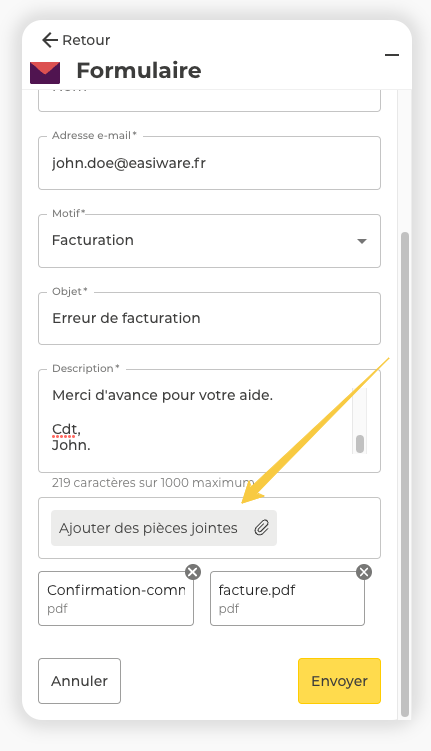The width and height of the screenshot is (431, 751).
Task: Focus the Adresse e-mail input field
Action: click(209, 163)
